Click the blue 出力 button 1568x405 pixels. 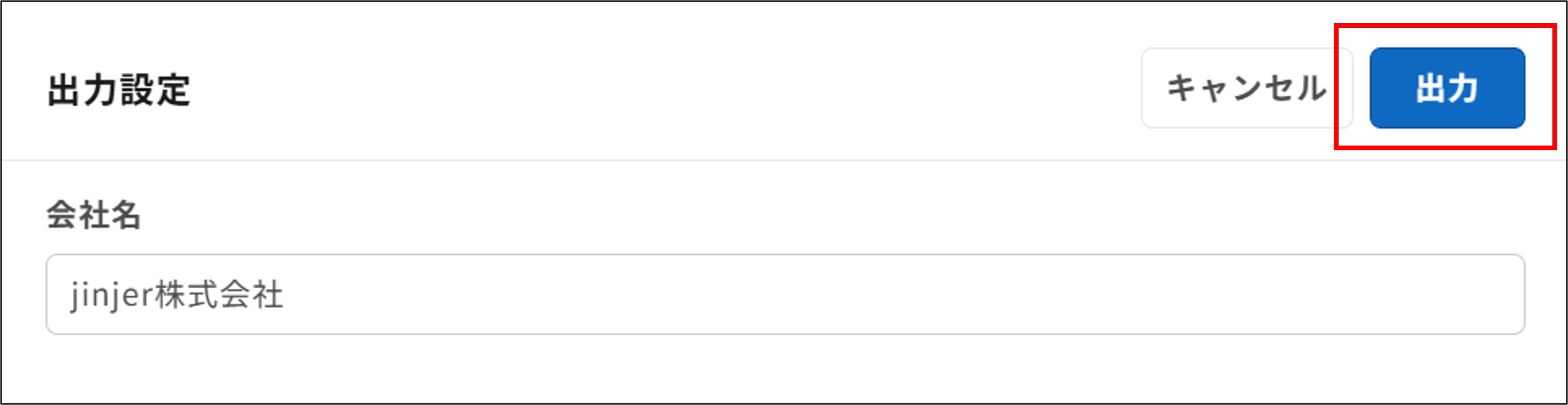tap(1447, 88)
